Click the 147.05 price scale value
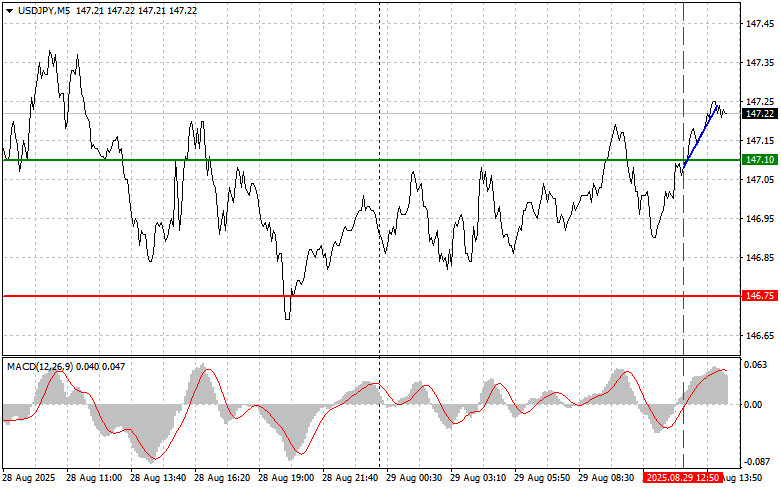Image resolution: width=781 pixels, height=489 pixels. [760, 180]
